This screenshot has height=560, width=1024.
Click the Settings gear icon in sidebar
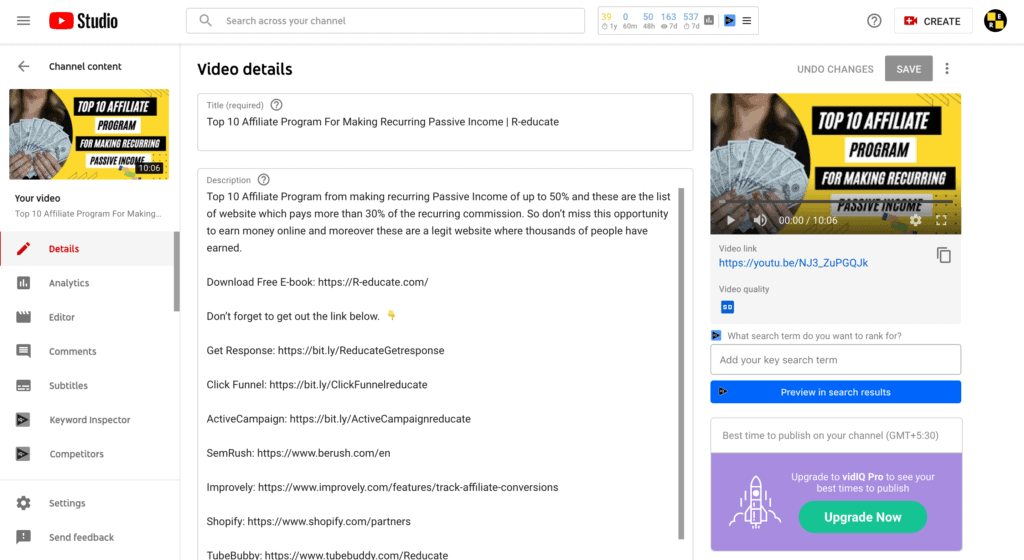(x=24, y=503)
